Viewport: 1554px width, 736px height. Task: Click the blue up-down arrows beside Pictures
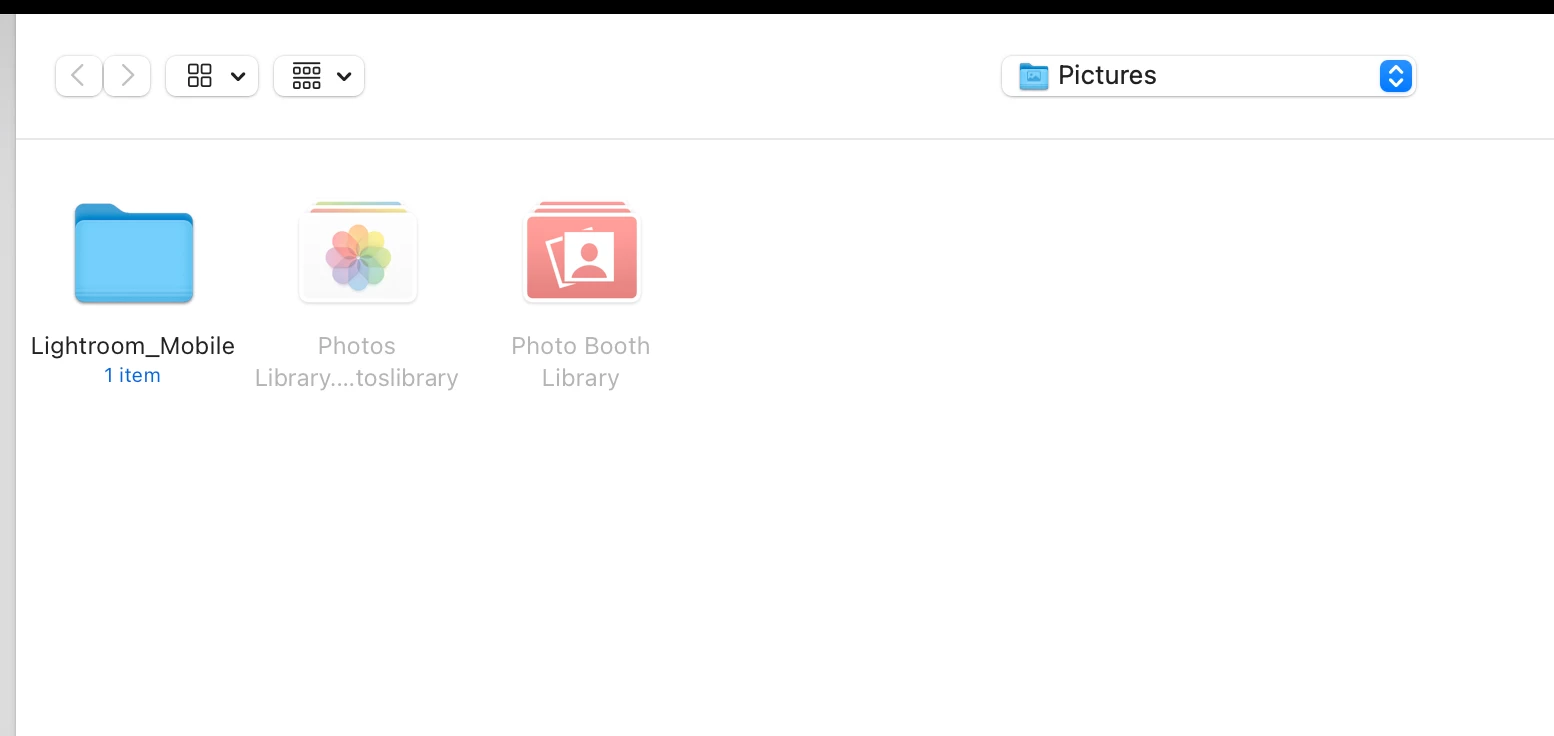click(1395, 76)
